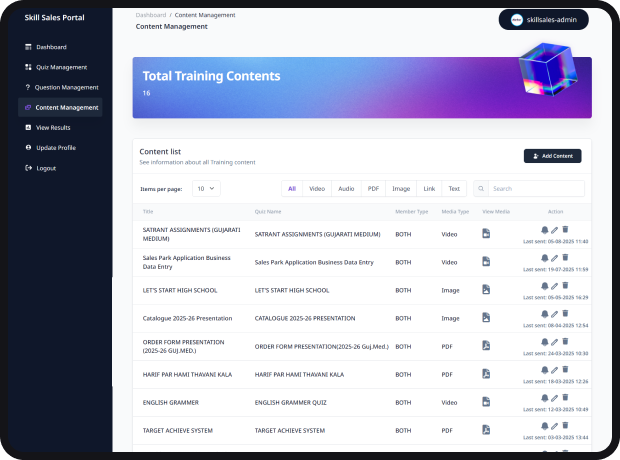Screen dimensions: 620x460
Task: Open Question Management in sidebar
Action: click(x=61, y=87)
